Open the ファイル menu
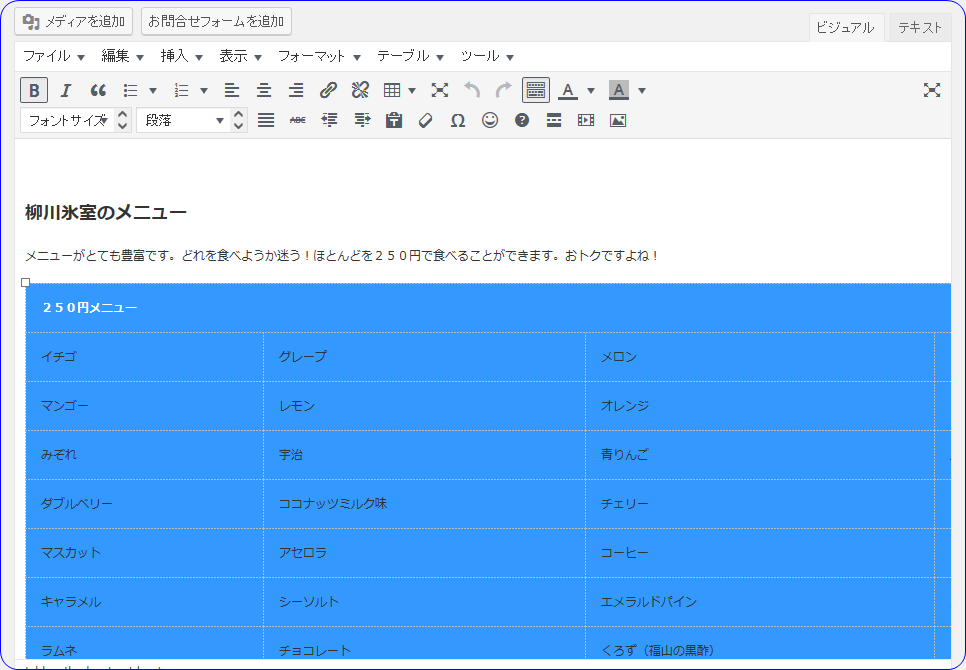The height and width of the screenshot is (670, 966). [54, 56]
